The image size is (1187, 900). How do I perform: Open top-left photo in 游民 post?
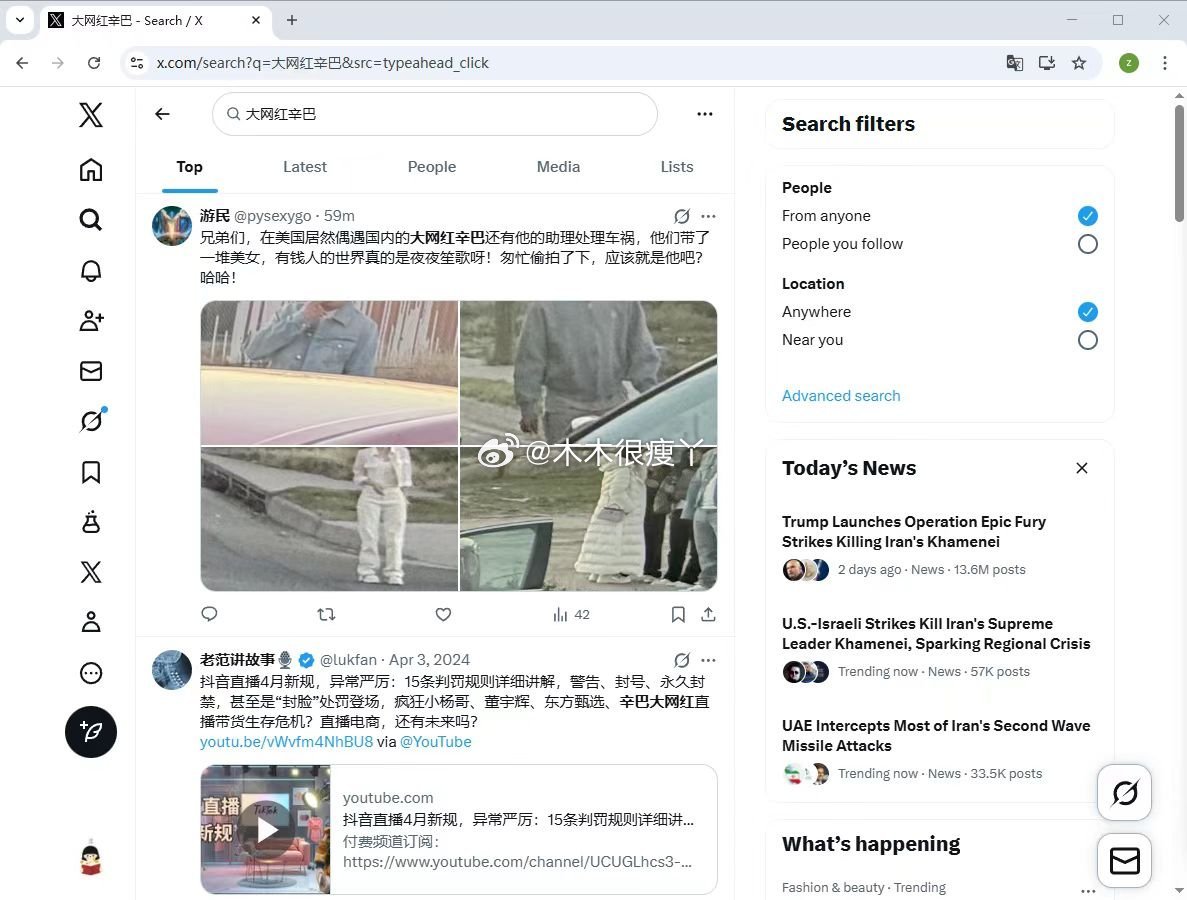(x=329, y=373)
